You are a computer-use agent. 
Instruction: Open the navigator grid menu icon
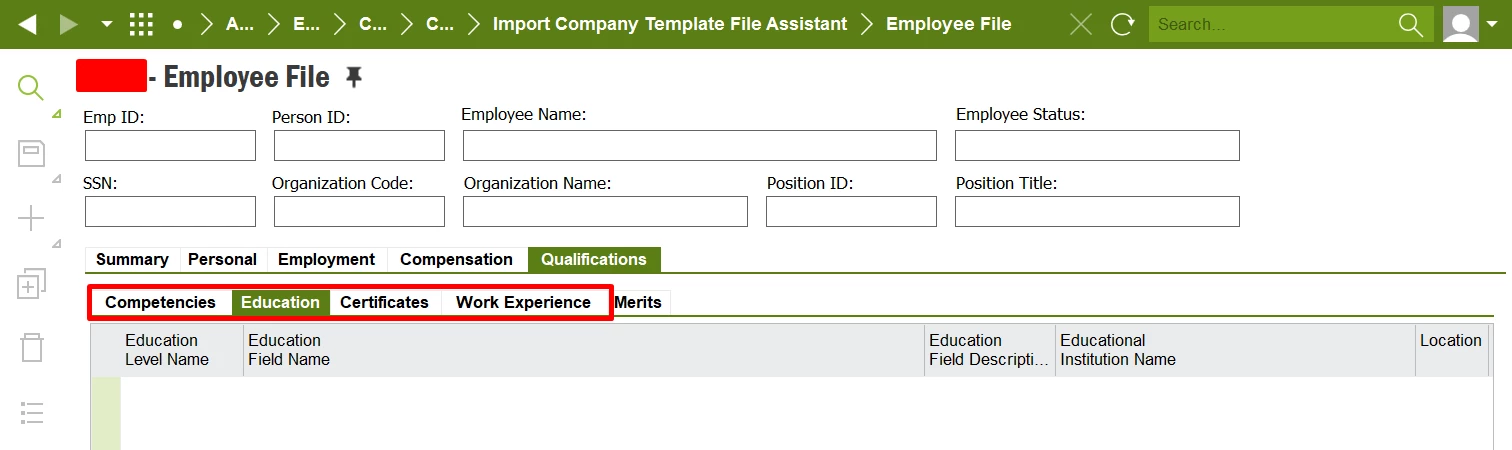(141, 24)
